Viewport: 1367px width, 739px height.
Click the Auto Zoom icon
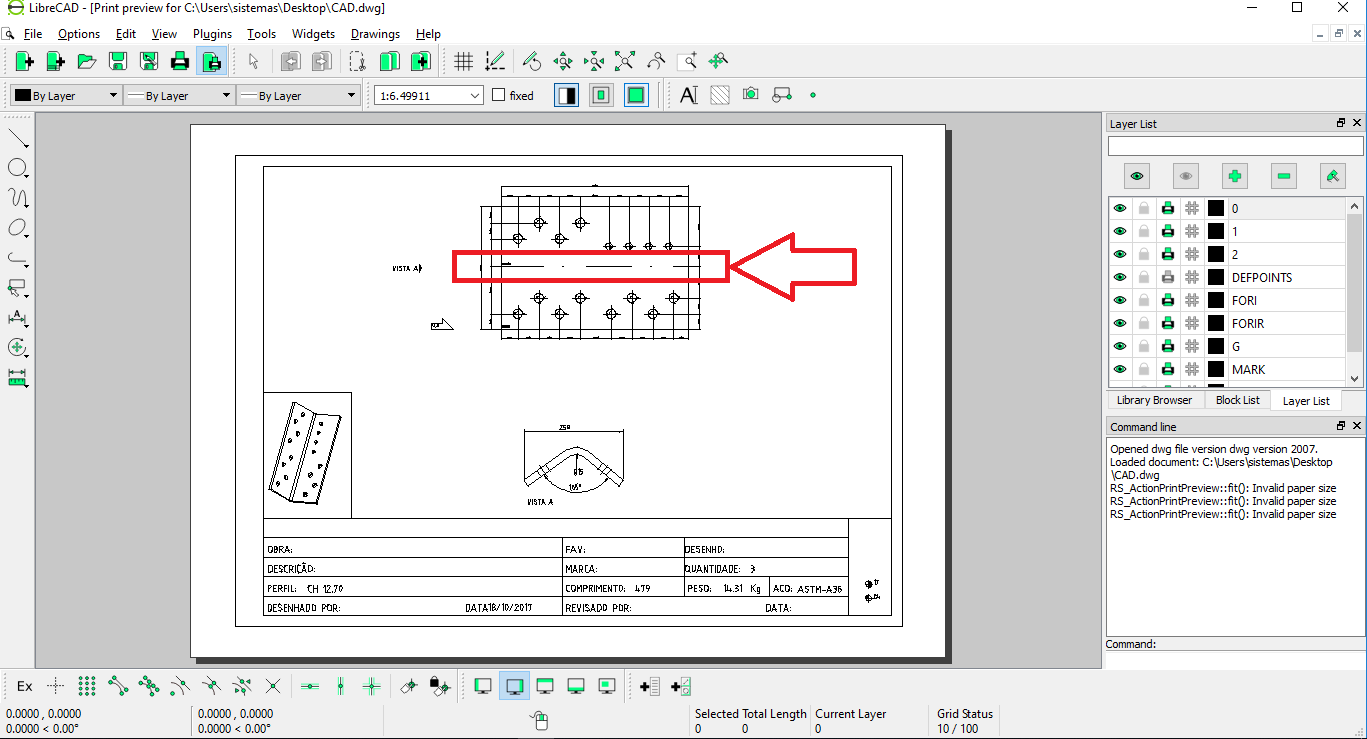[625, 62]
